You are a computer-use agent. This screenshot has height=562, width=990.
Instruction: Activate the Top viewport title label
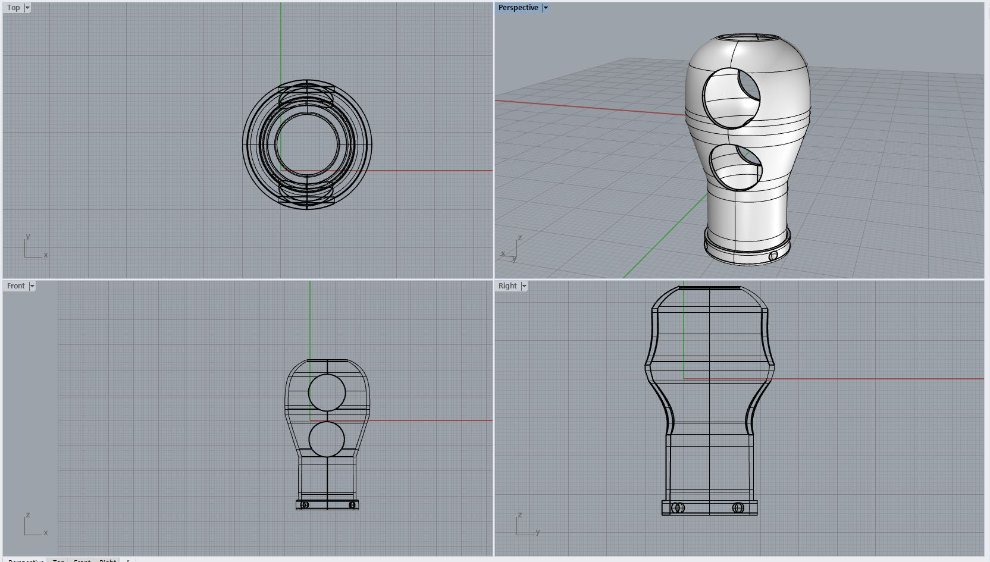[13, 7]
